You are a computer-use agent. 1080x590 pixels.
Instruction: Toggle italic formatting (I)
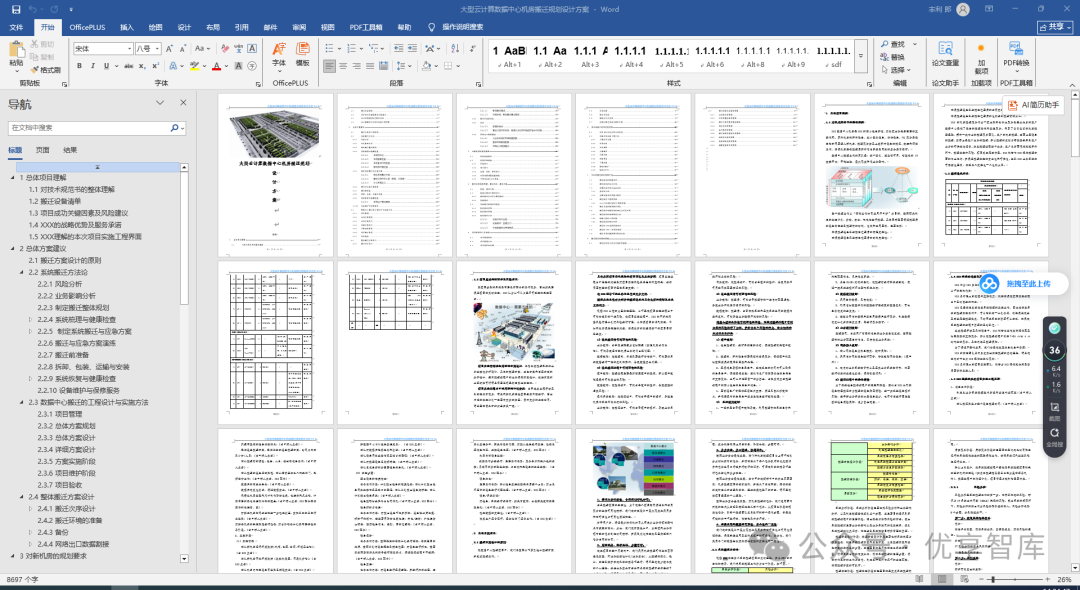(x=93, y=66)
